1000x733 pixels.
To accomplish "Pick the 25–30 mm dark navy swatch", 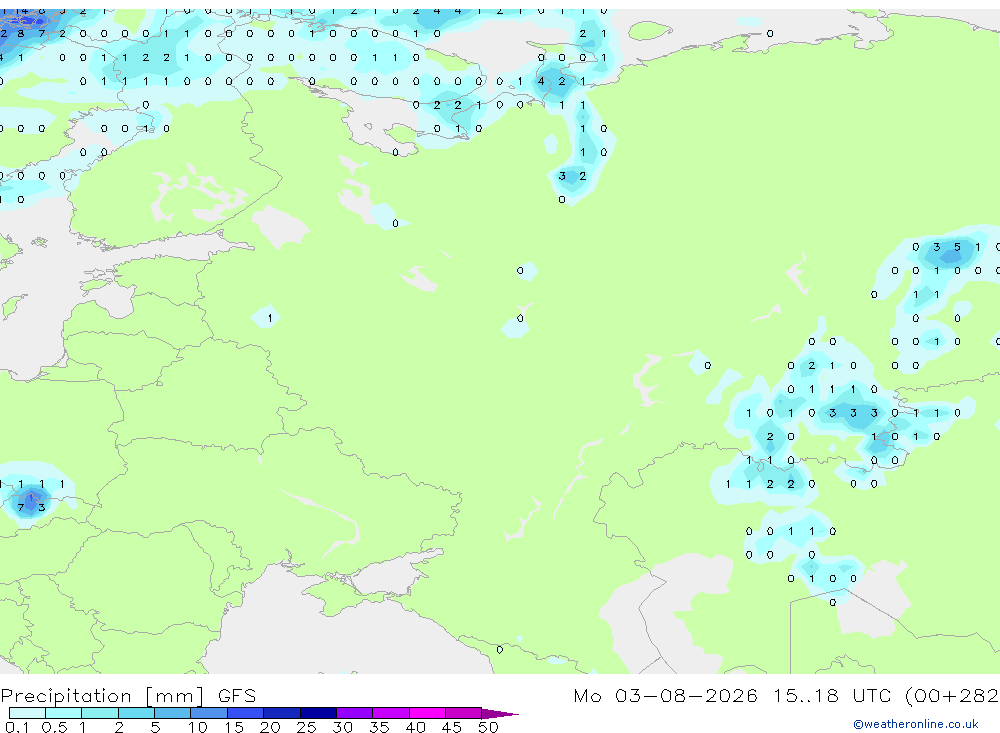I will point(318,713).
